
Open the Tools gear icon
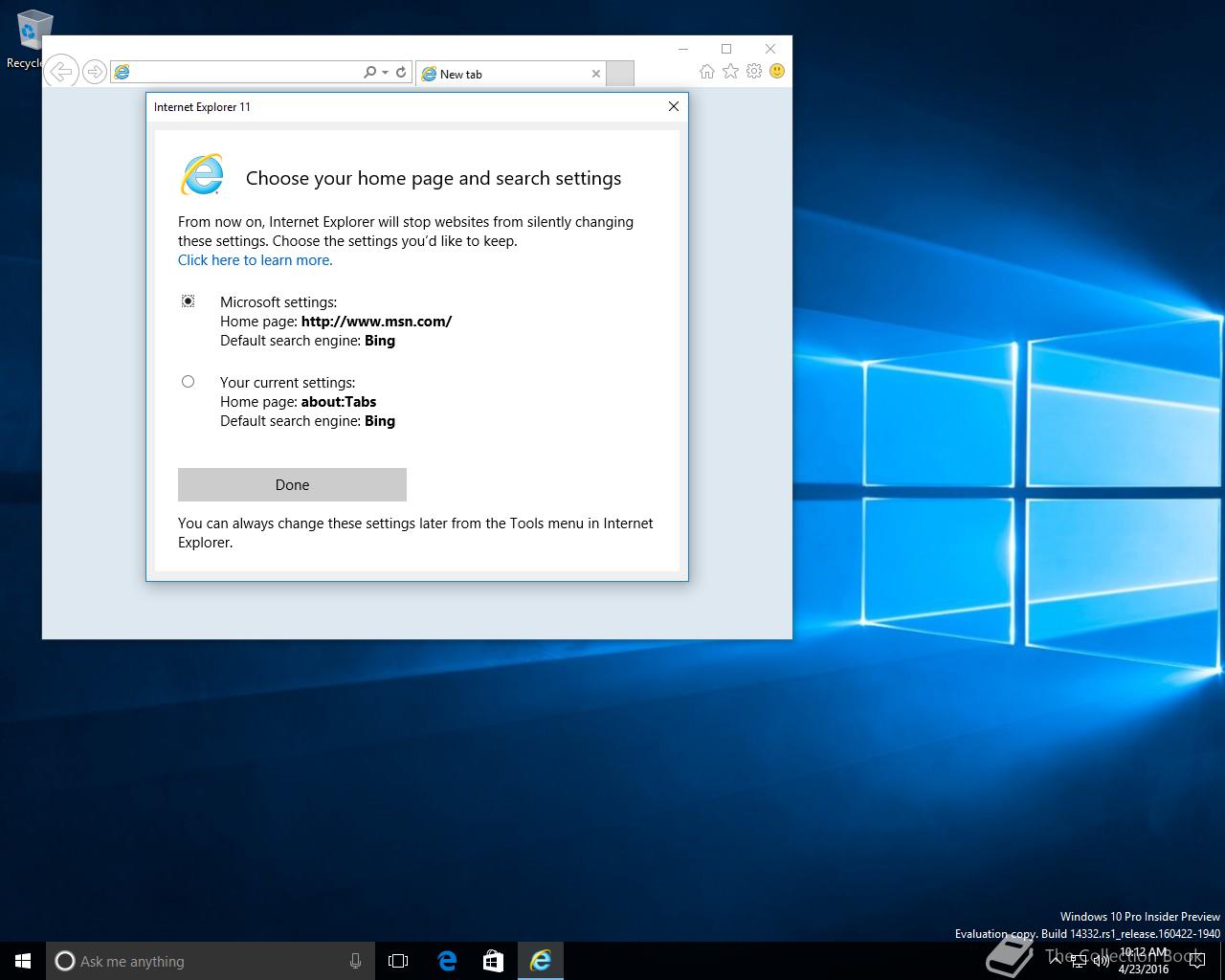point(754,72)
